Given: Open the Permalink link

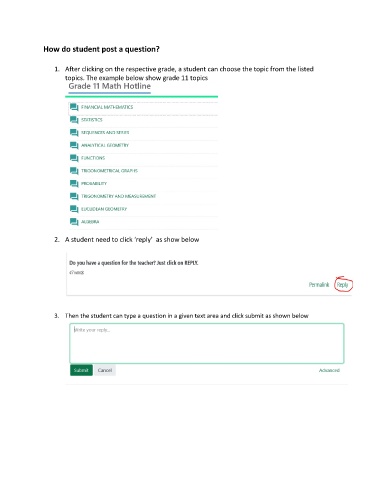Looking at the screenshot, I should tap(319, 285).
